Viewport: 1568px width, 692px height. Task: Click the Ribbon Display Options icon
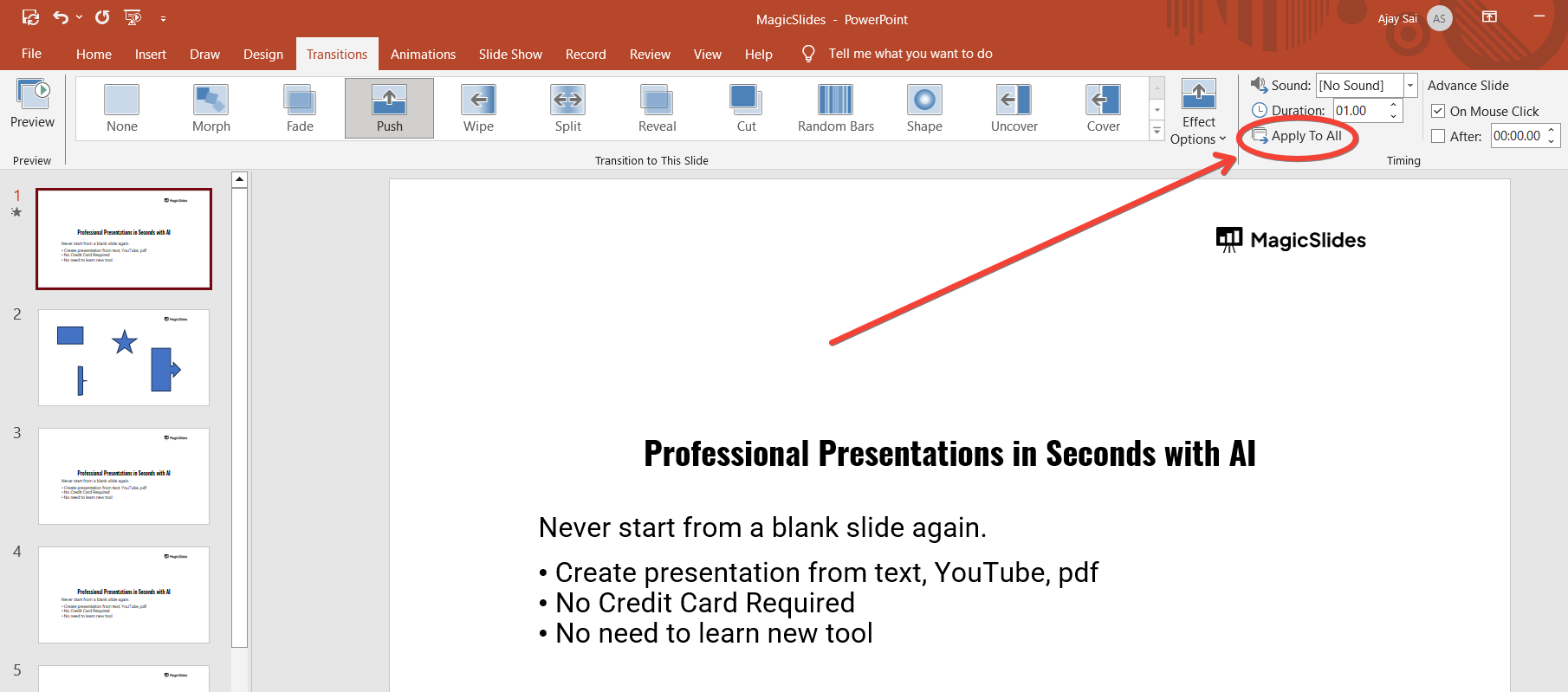1490,16
